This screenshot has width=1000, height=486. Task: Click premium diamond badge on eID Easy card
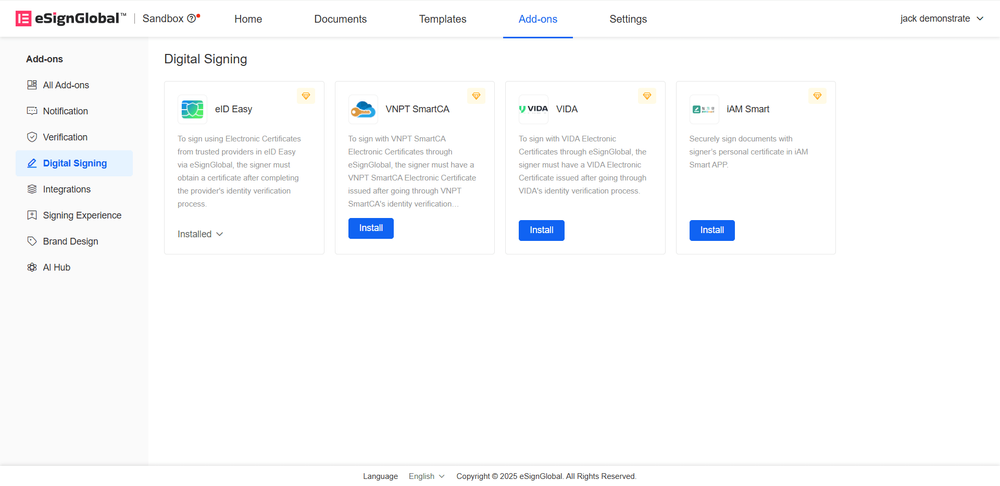306,96
